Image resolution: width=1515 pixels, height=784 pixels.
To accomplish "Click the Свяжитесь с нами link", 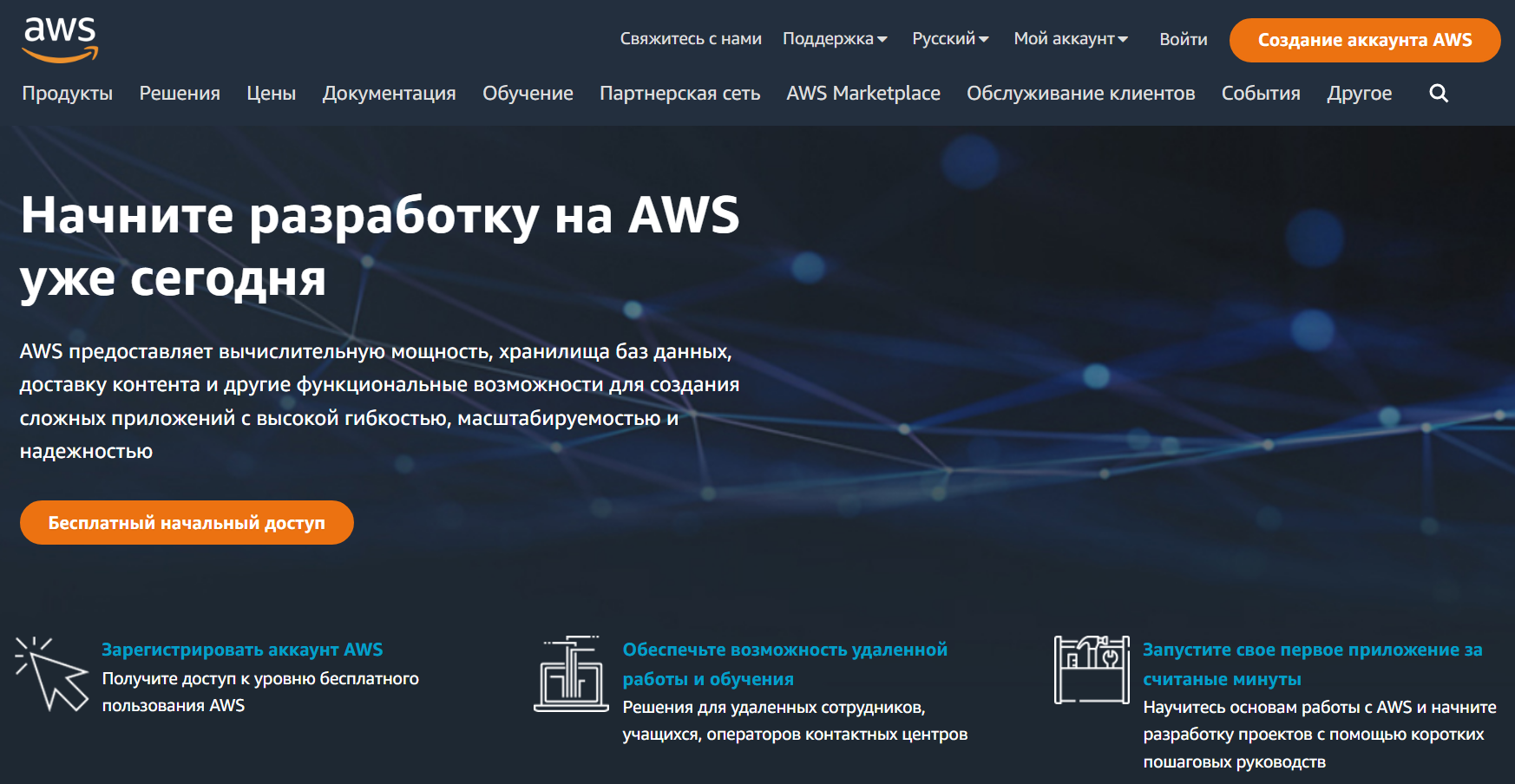I will [x=691, y=39].
